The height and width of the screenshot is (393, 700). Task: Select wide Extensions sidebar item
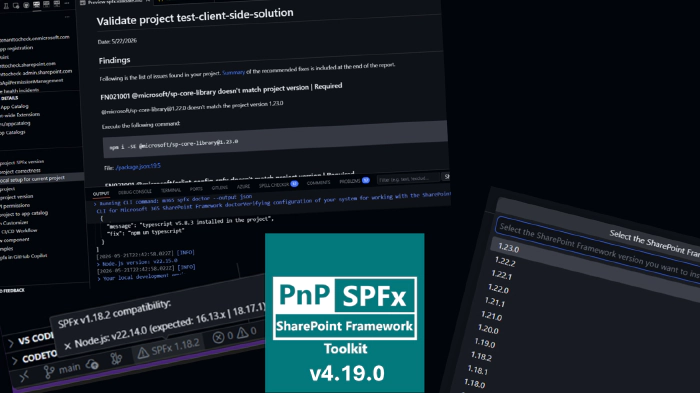[20, 115]
